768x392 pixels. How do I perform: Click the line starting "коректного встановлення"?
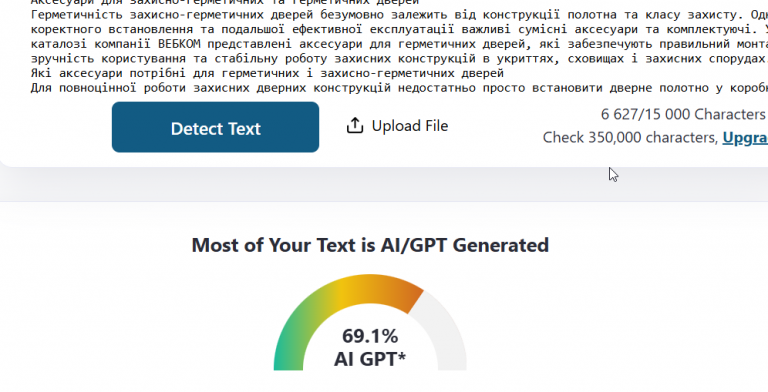[x=399, y=29]
